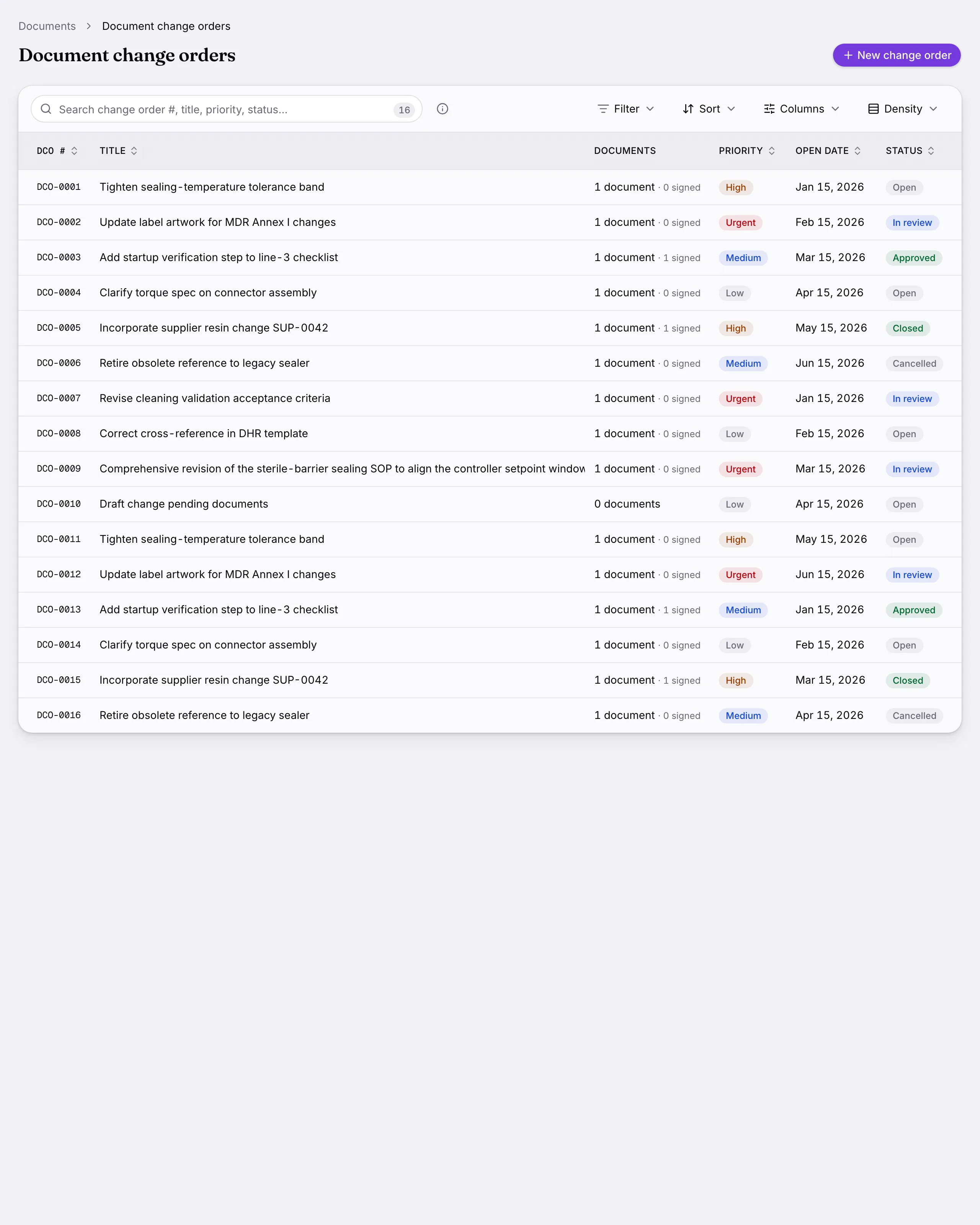Viewport: 980px width, 1225px height.
Task: Click the info icon beside search
Action: 443,108
